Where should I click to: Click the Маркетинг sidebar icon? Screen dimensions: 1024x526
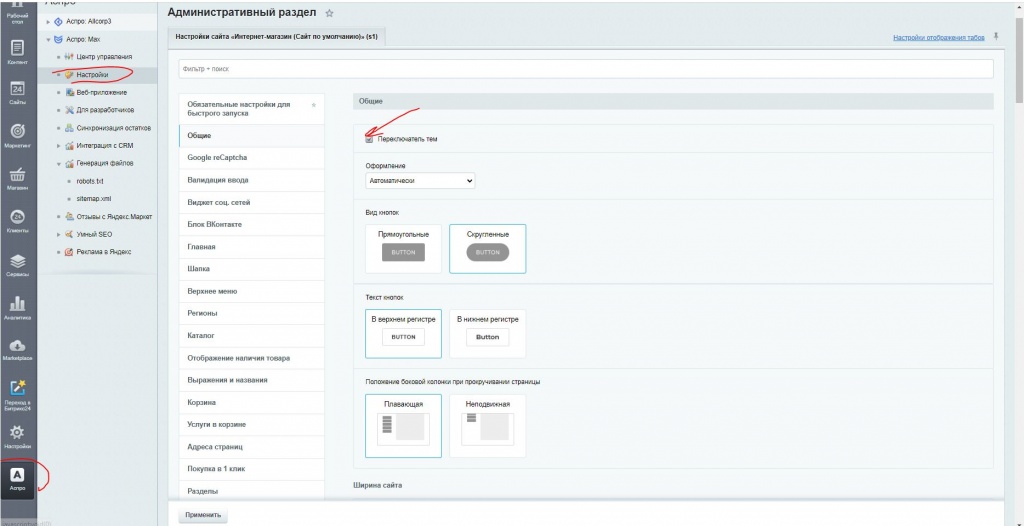click(18, 133)
